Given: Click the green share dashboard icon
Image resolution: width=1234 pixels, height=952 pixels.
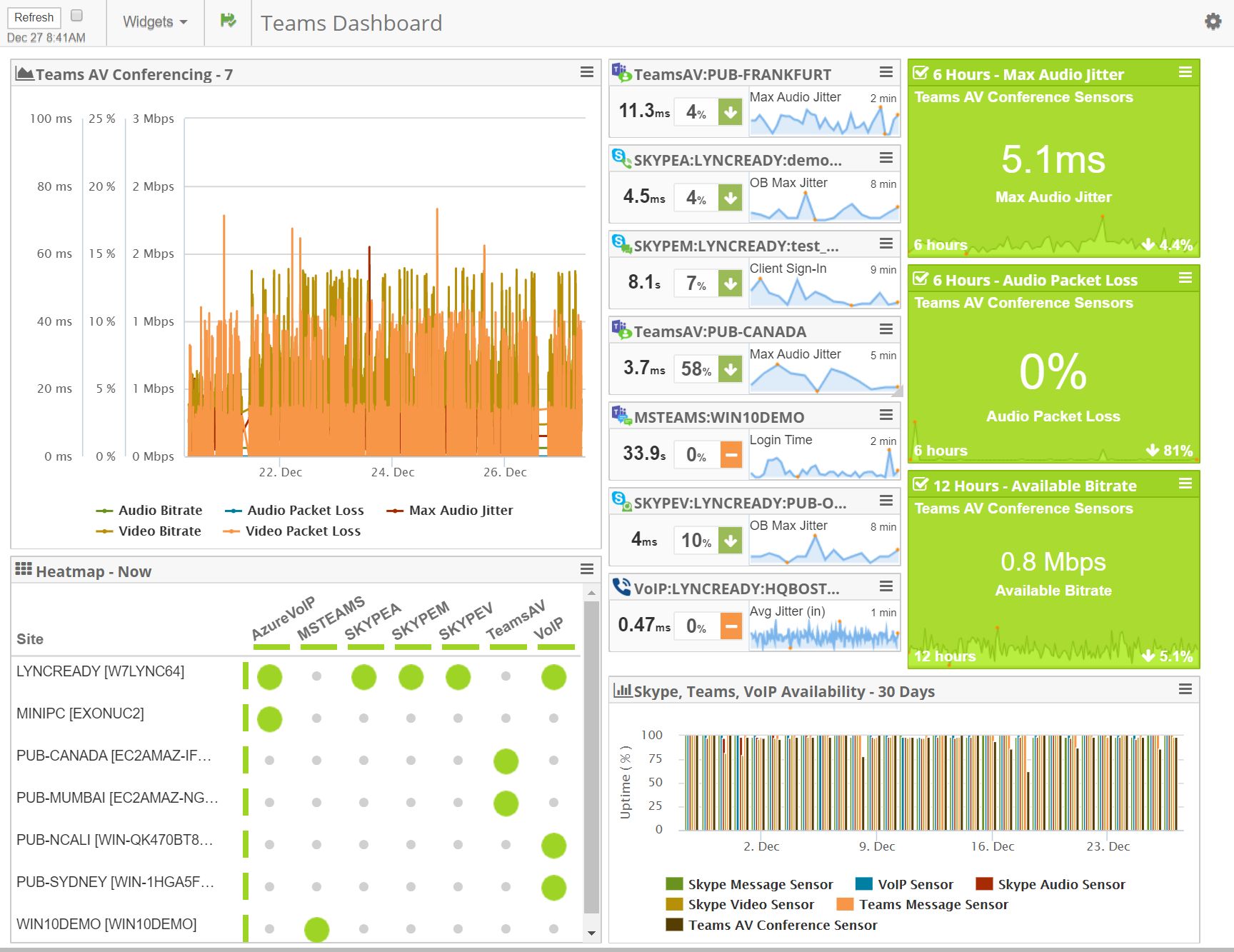Looking at the screenshot, I should tap(228, 21).
